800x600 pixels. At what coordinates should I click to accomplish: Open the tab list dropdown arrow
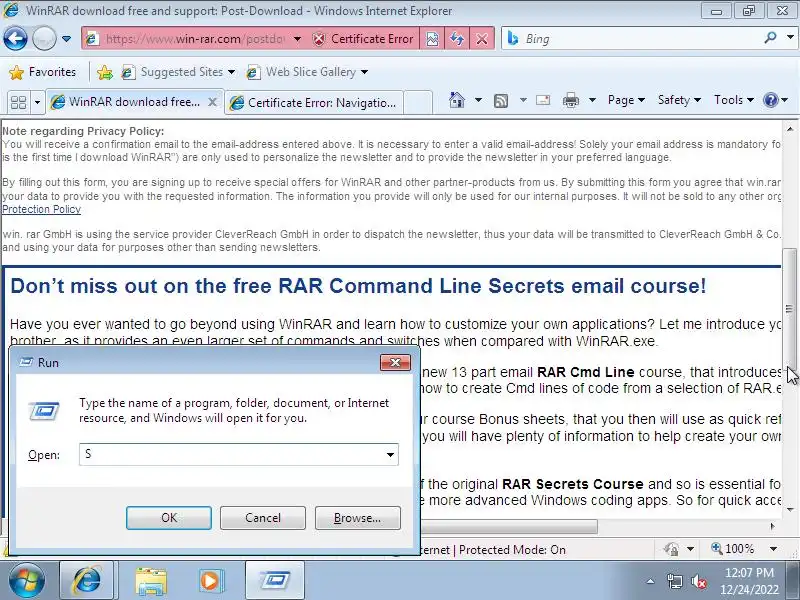tap(37, 102)
